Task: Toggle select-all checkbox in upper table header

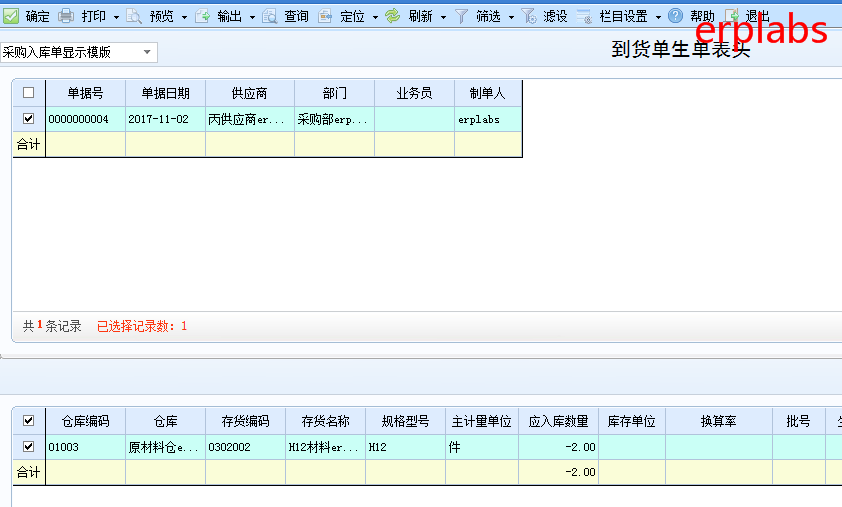Action: pos(28,93)
